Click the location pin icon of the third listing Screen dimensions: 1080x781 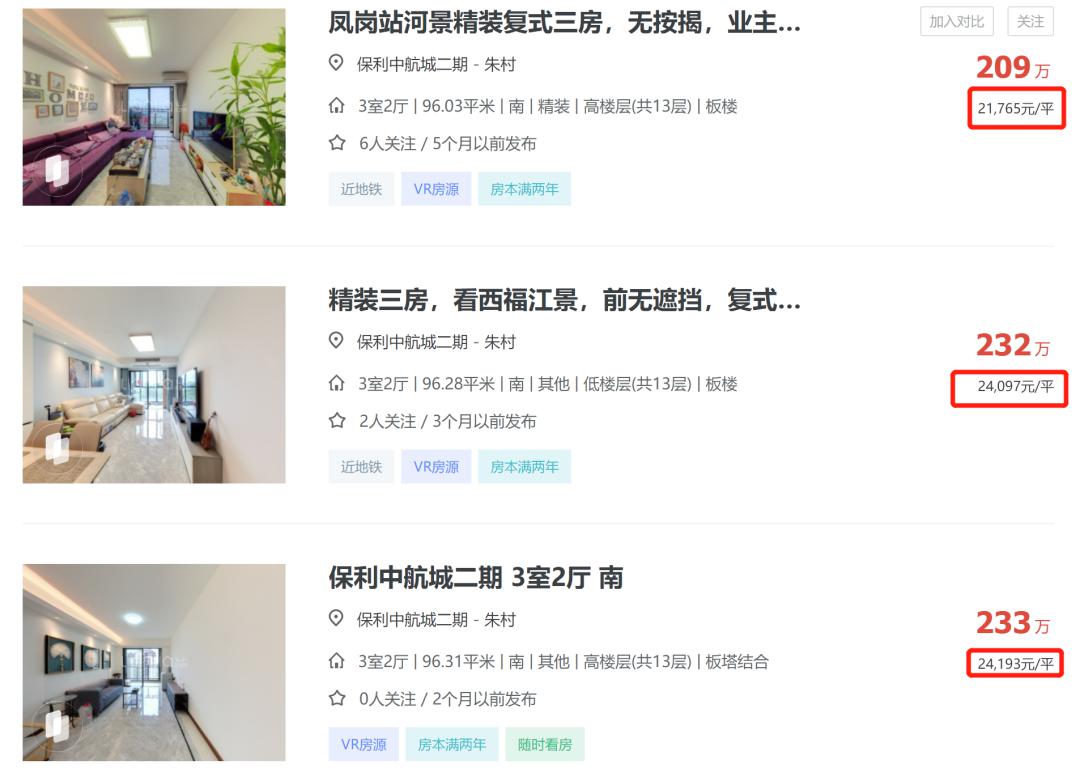point(336,618)
